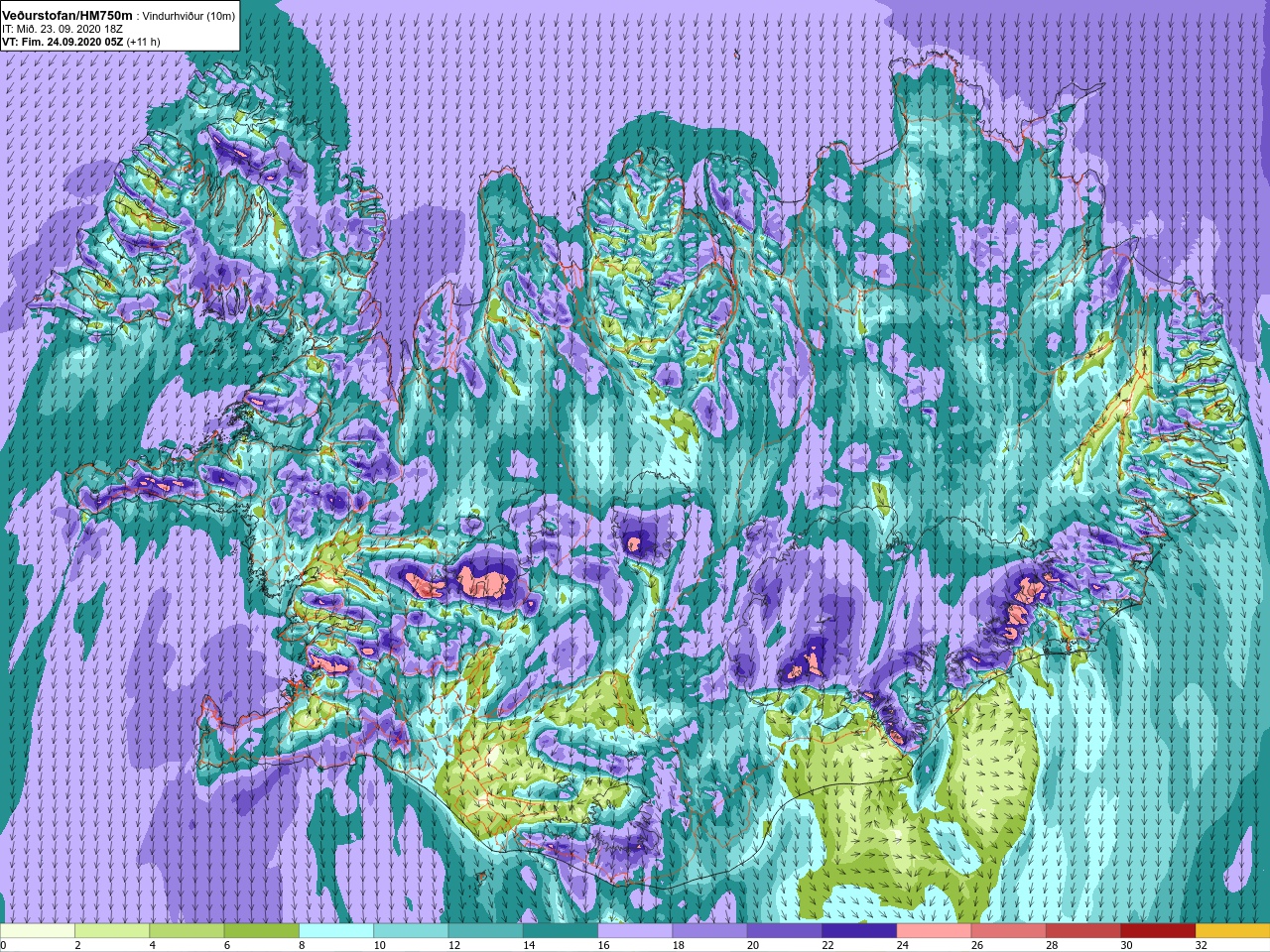
Task: Click the legend value "18"
Action: coord(679,946)
